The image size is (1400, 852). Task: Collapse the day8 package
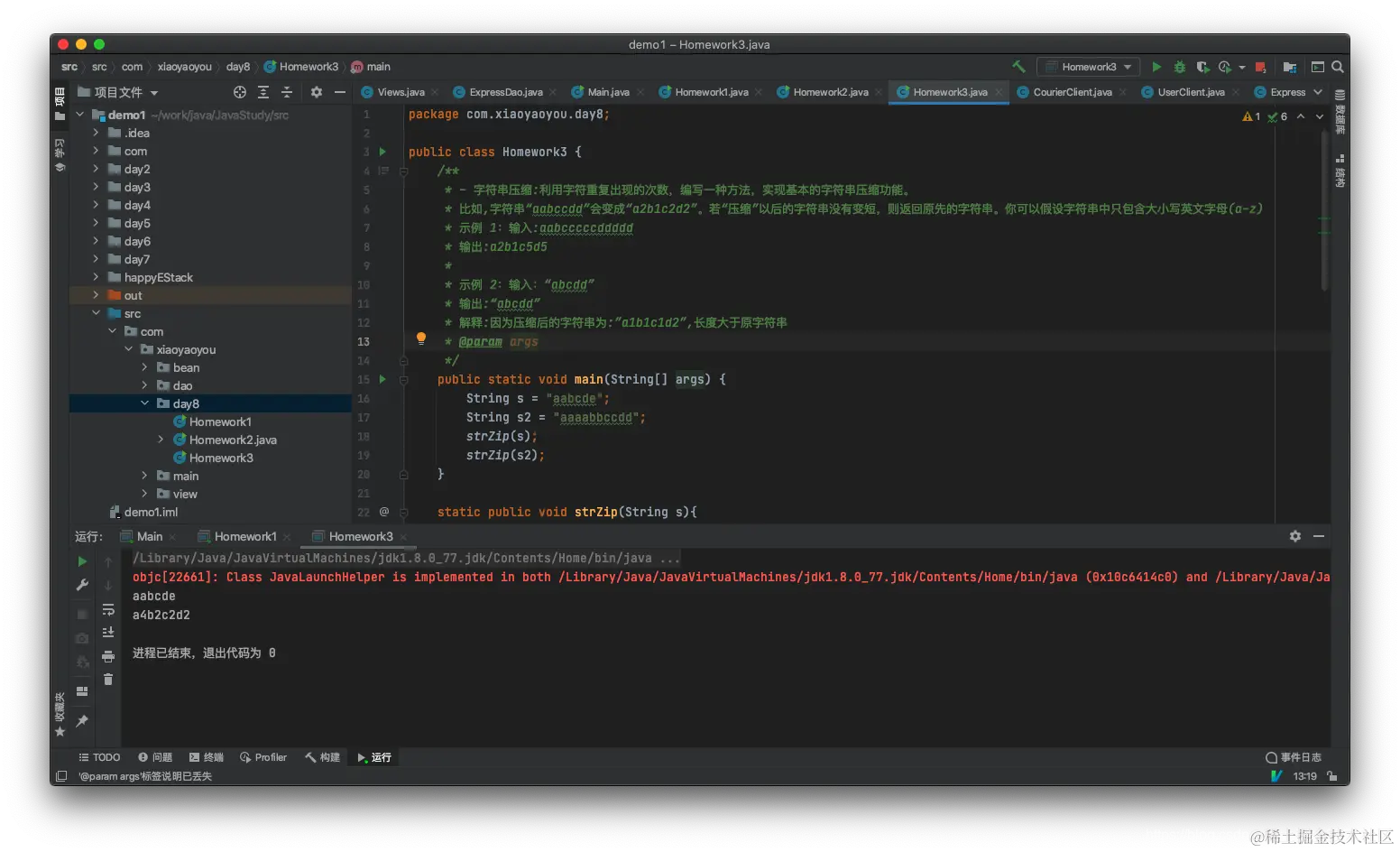point(144,403)
